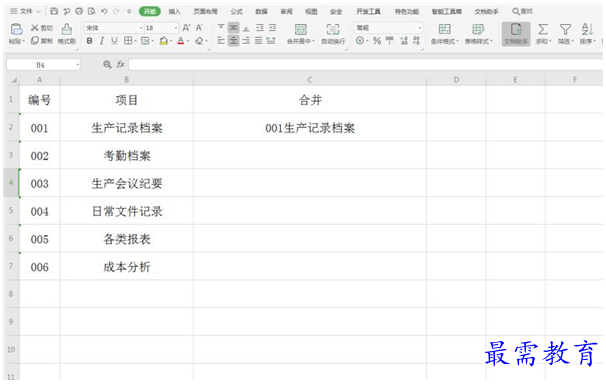
Task: Switch to the Data (数据) tab
Action: (262, 12)
